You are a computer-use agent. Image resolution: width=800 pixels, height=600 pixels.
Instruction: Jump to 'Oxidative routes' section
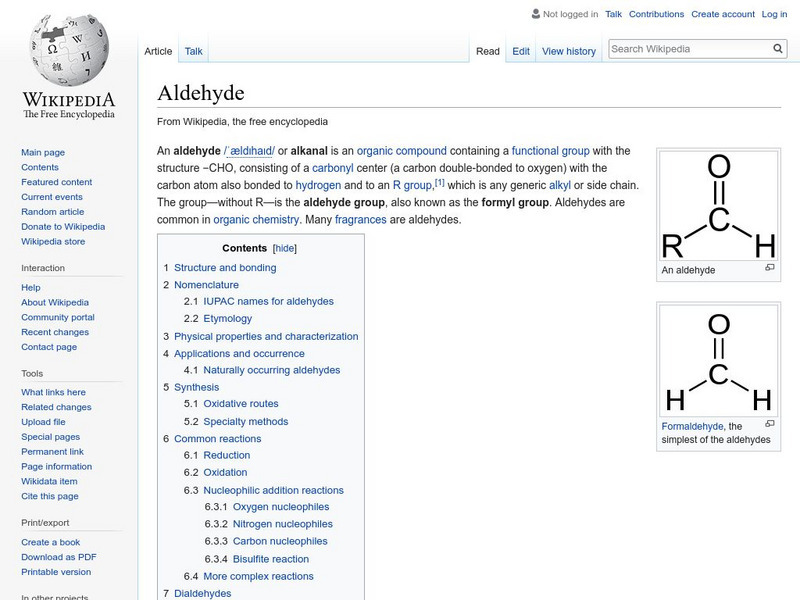(x=241, y=404)
